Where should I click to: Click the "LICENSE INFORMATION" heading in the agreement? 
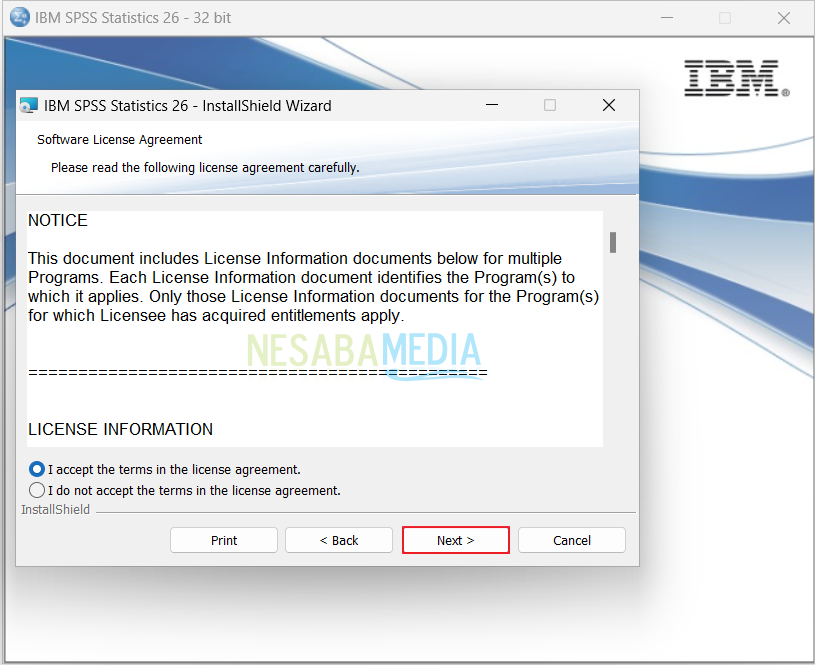point(120,429)
